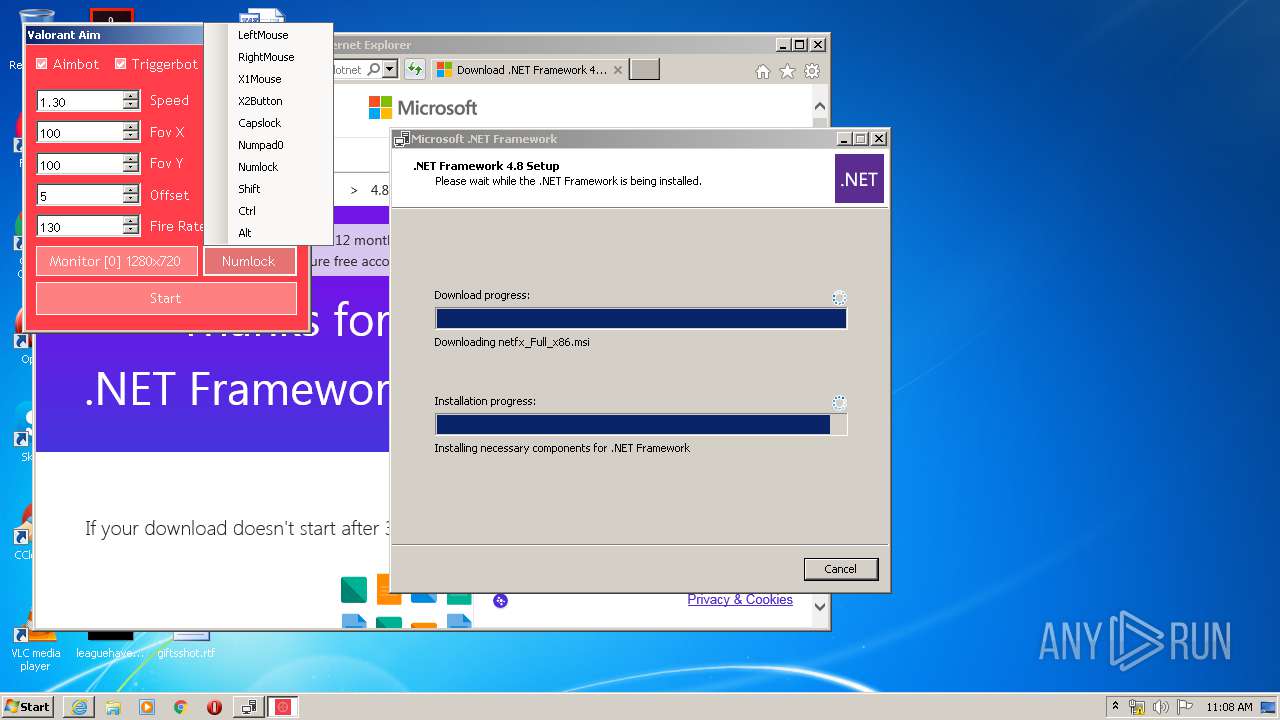Increase Fov X with the up arrow
1280x720 pixels.
pyautogui.click(x=131, y=127)
